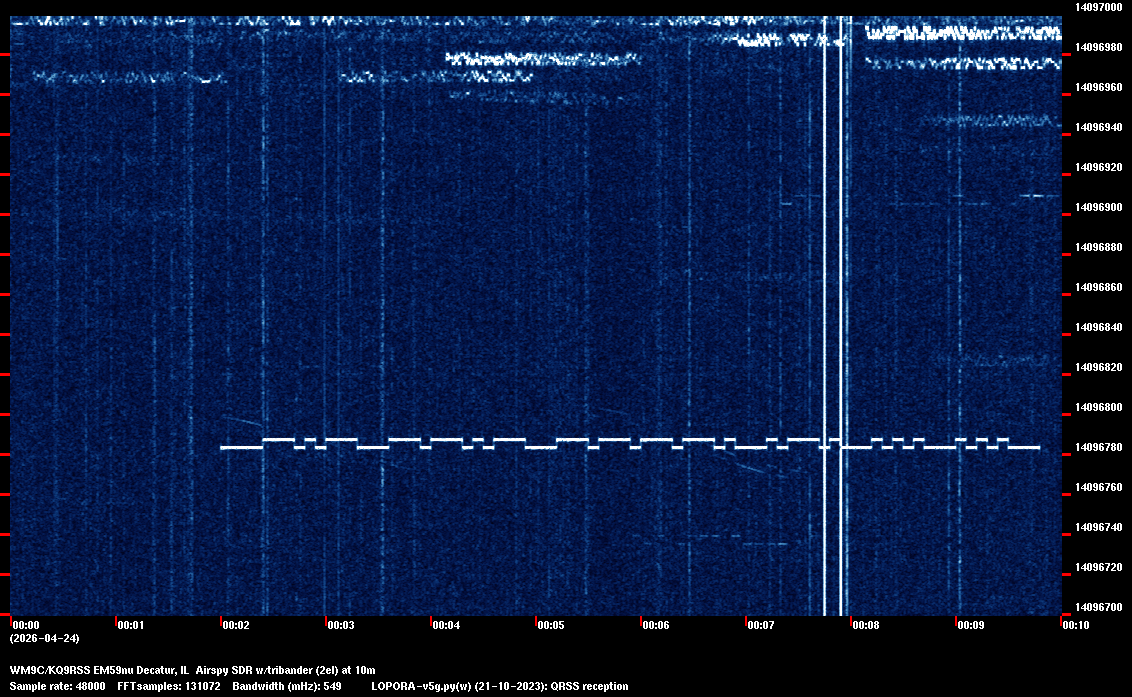The width and height of the screenshot is (1132, 697).
Task: Click the 00:08 time axis label
Action: pos(865,625)
